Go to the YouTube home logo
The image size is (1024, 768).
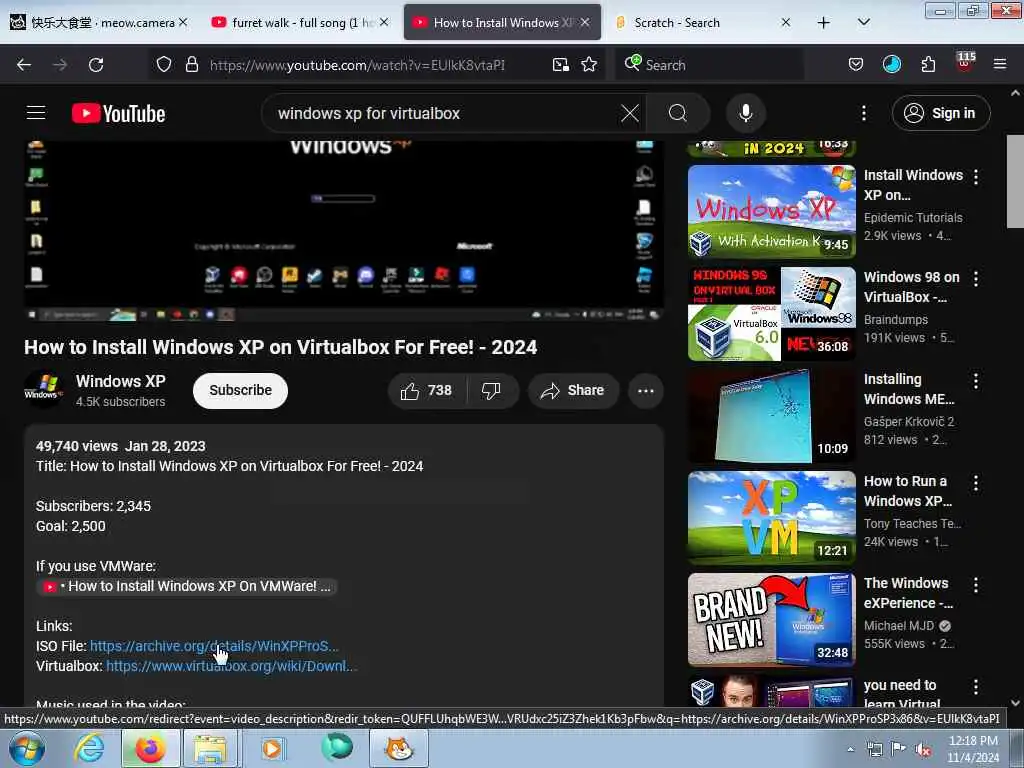pyautogui.click(x=118, y=114)
